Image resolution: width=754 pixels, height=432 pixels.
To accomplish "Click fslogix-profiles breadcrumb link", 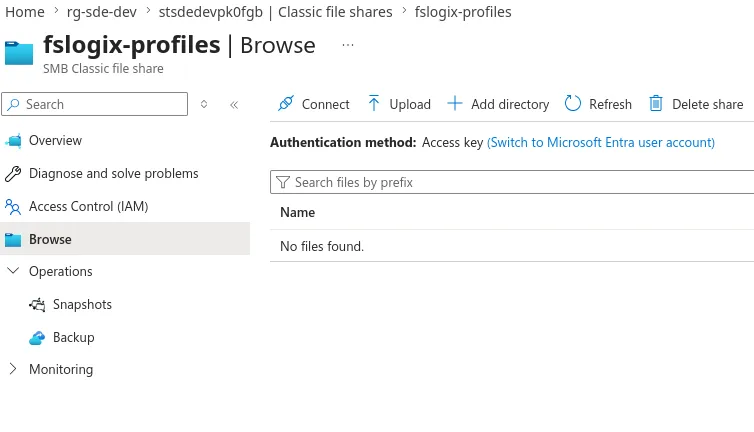I will click(x=463, y=12).
